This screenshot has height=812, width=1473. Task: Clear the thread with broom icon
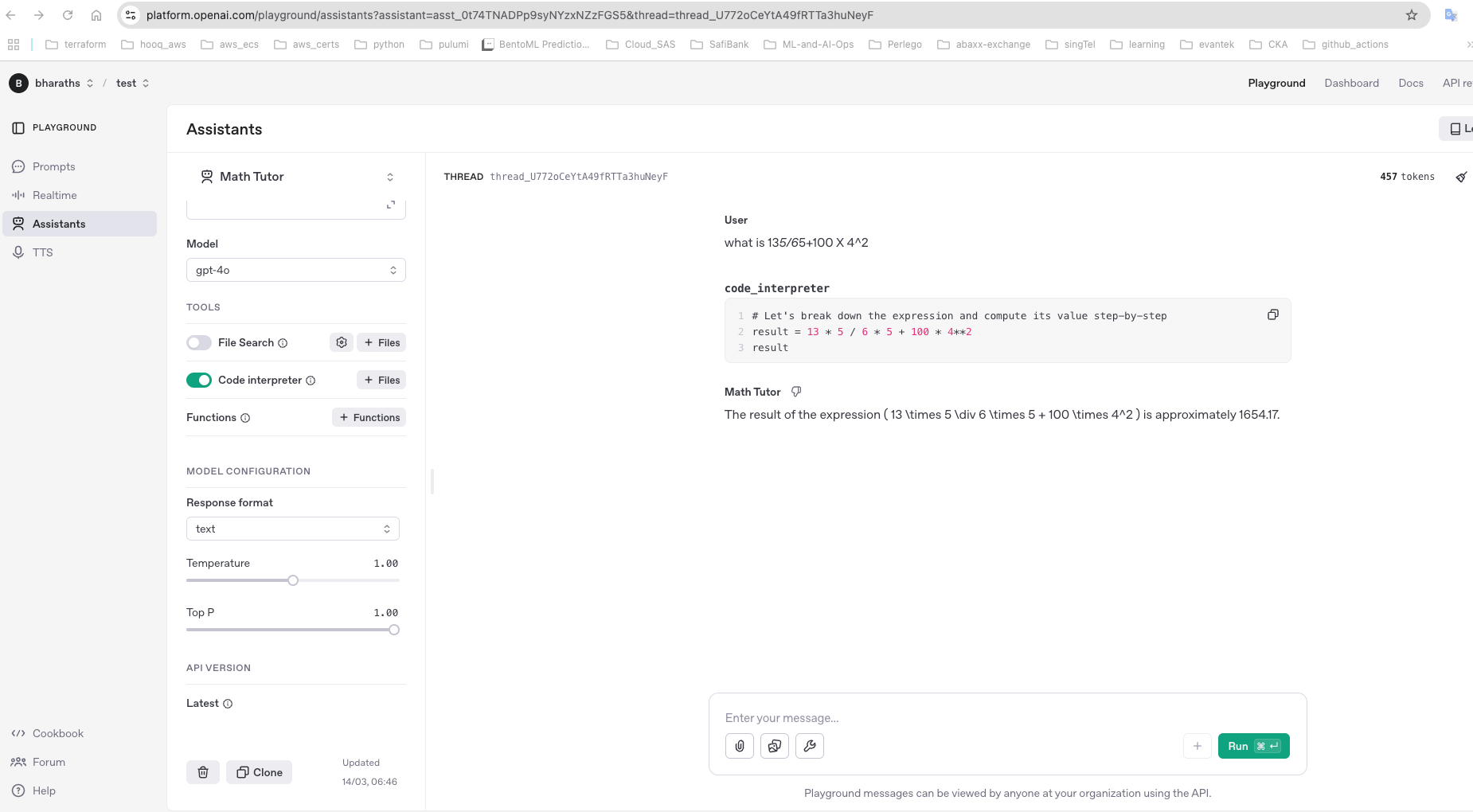tap(1461, 177)
